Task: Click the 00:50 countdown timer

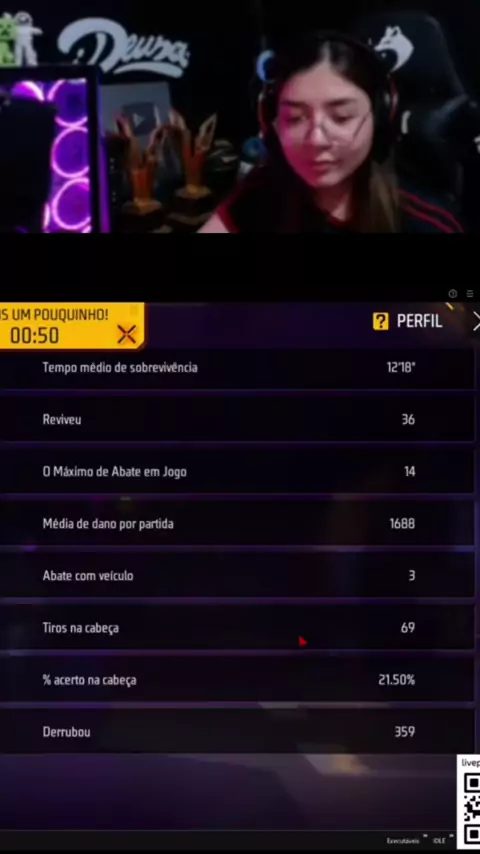Action: [x=34, y=336]
